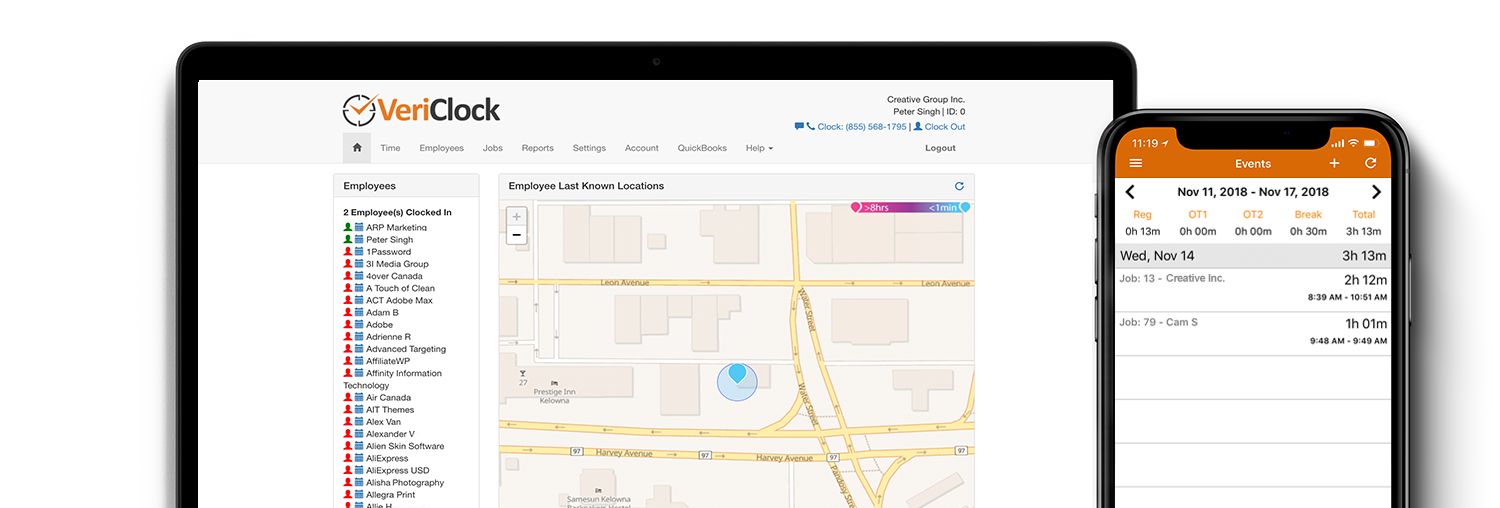1500x508 pixels.
Task: Go to previous week on phone
Action: coord(1130,192)
